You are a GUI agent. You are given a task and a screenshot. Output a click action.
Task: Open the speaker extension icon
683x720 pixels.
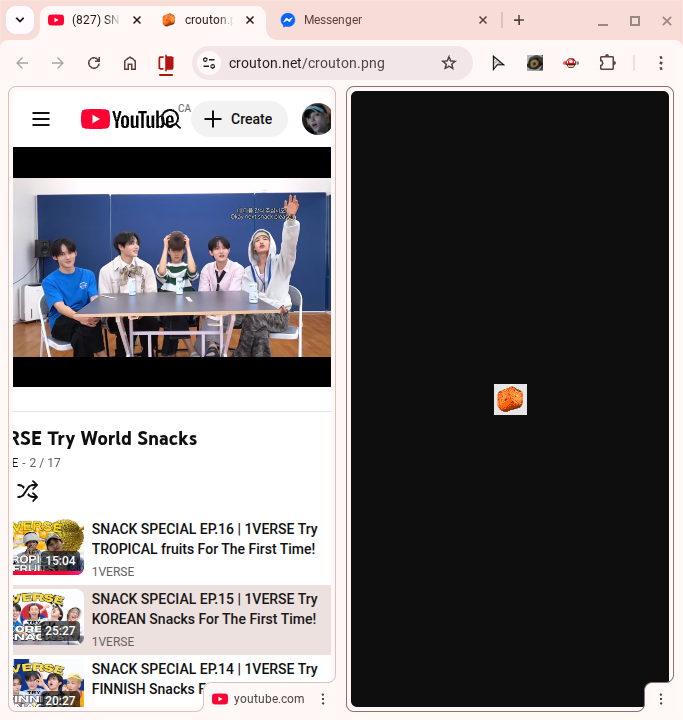click(x=535, y=63)
